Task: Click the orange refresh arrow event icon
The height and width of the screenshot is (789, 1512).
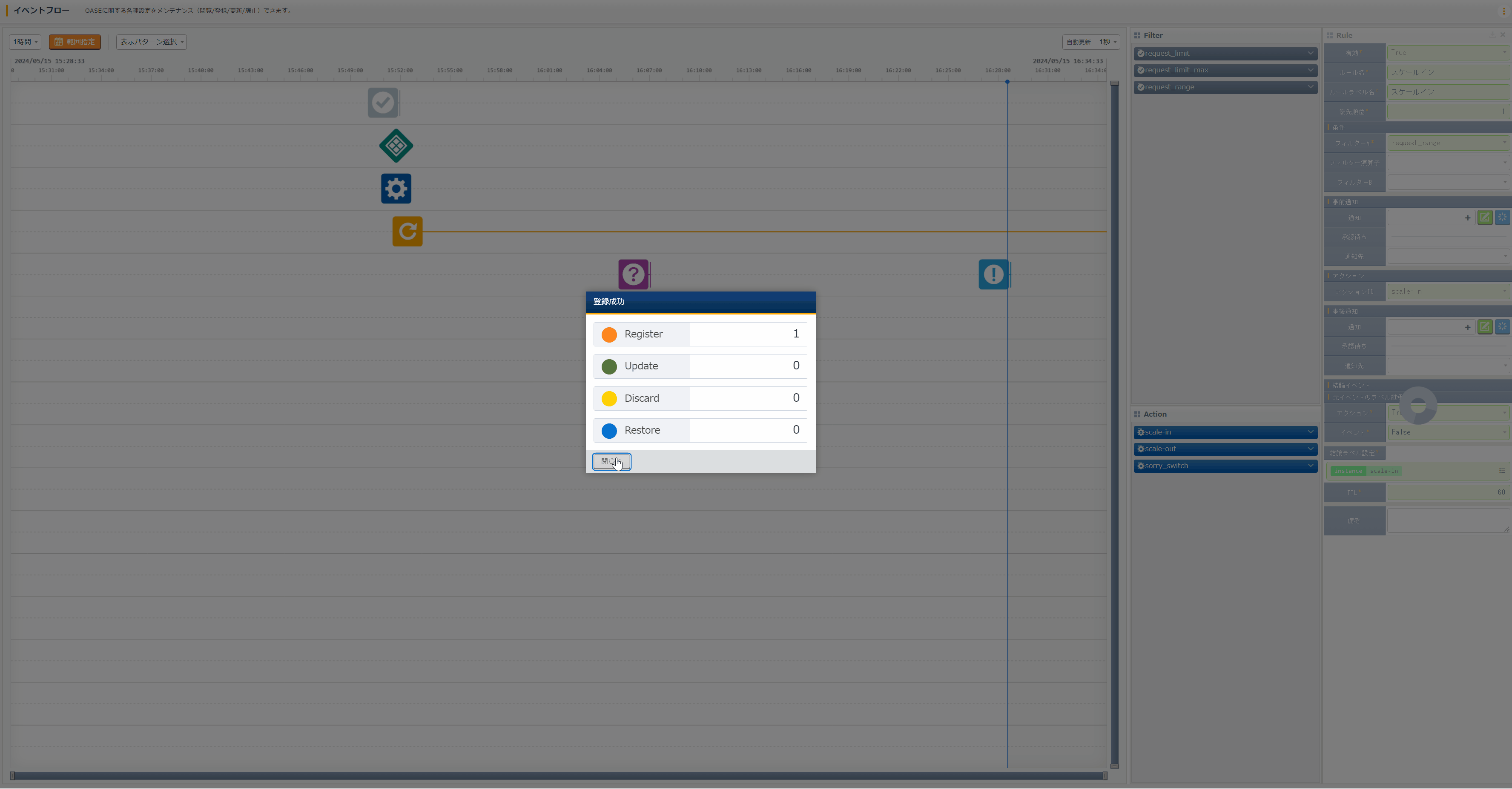Action: click(x=407, y=231)
